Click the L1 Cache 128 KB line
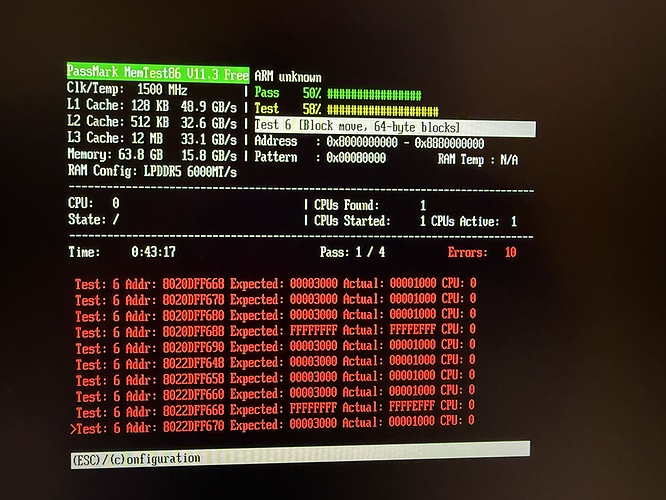The height and width of the screenshot is (500, 666). (152, 105)
